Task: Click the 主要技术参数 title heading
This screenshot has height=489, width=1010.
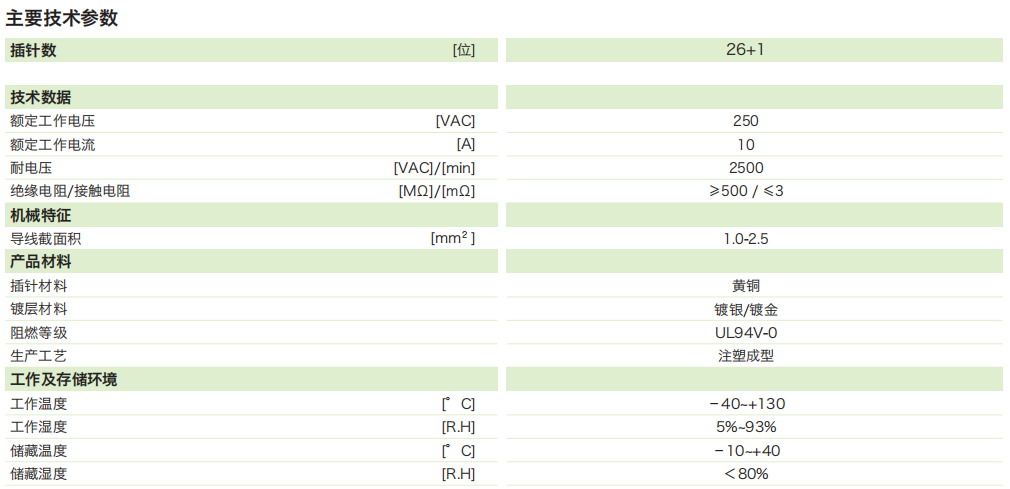Action: point(62,17)
